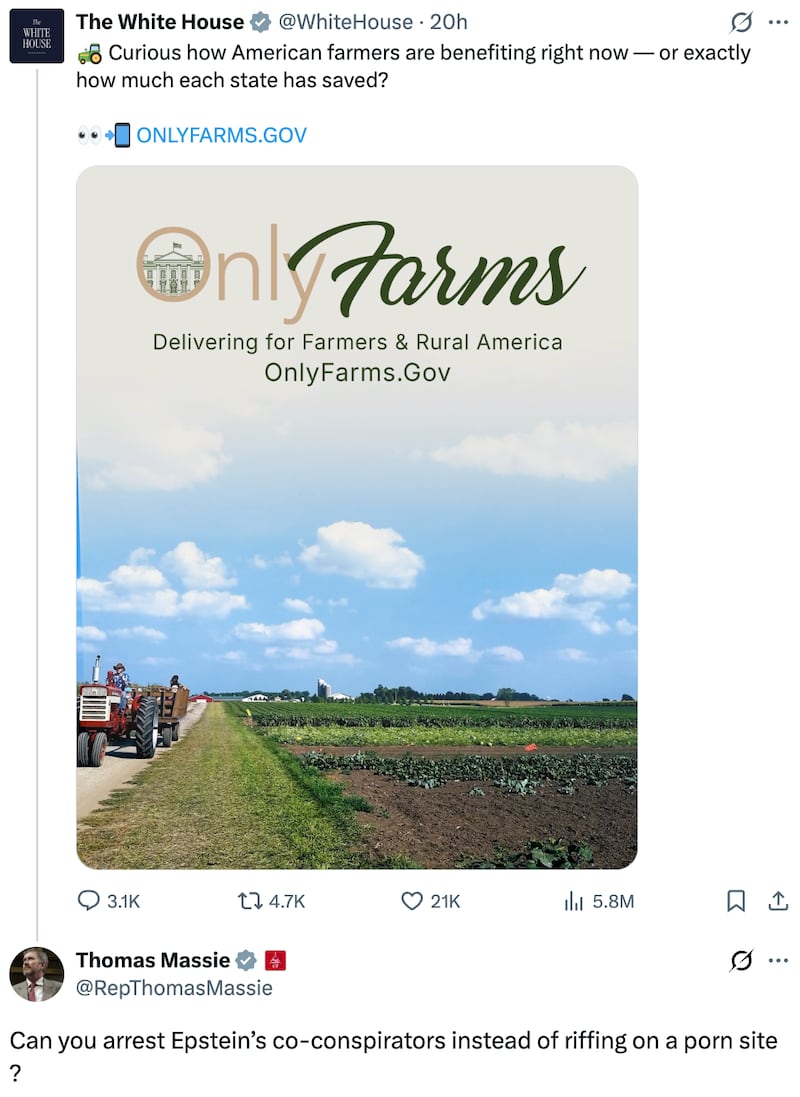Open Grok icon on Thomas Massie reply
Viewport: 800px width, 1097px height.
pos(741,961)
